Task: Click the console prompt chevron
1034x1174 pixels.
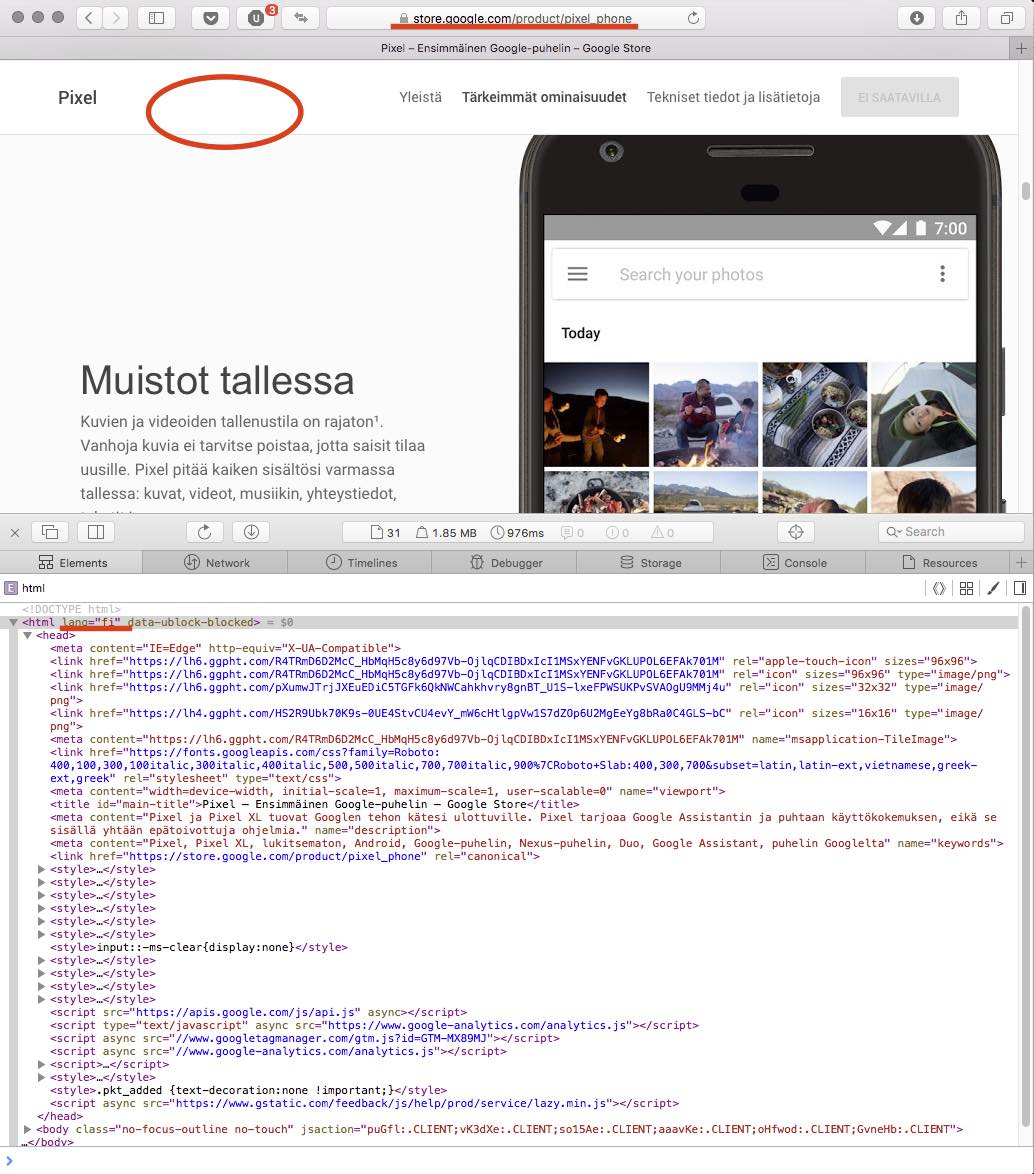Action: pyautogui.click(x=9, y=1161)
